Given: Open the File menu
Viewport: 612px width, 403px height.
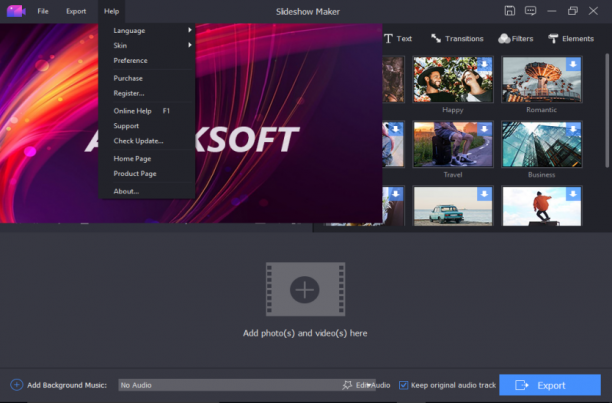Looking at the screenshot, I should [43, 11].
